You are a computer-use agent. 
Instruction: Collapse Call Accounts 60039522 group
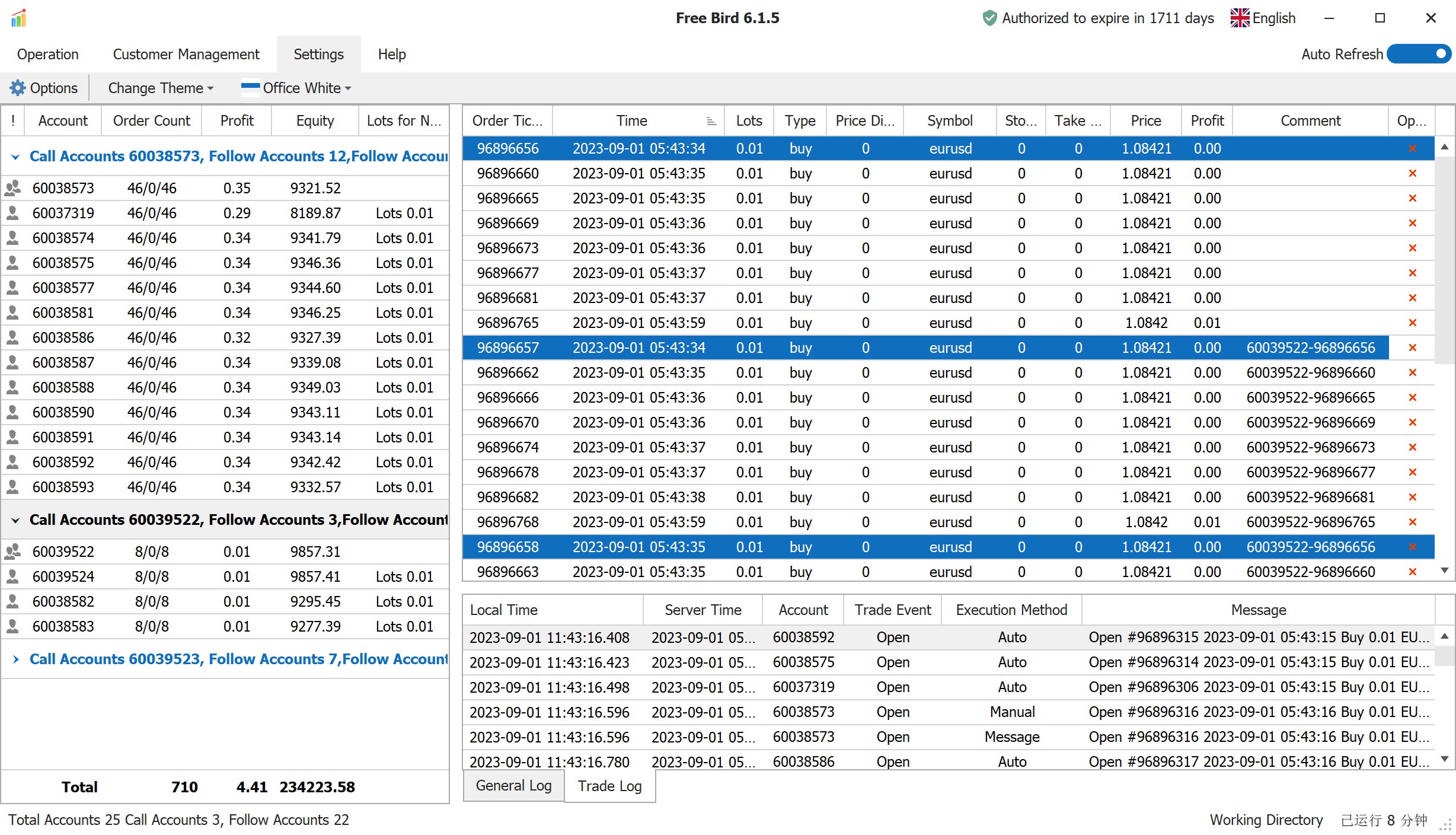point(16,520)
